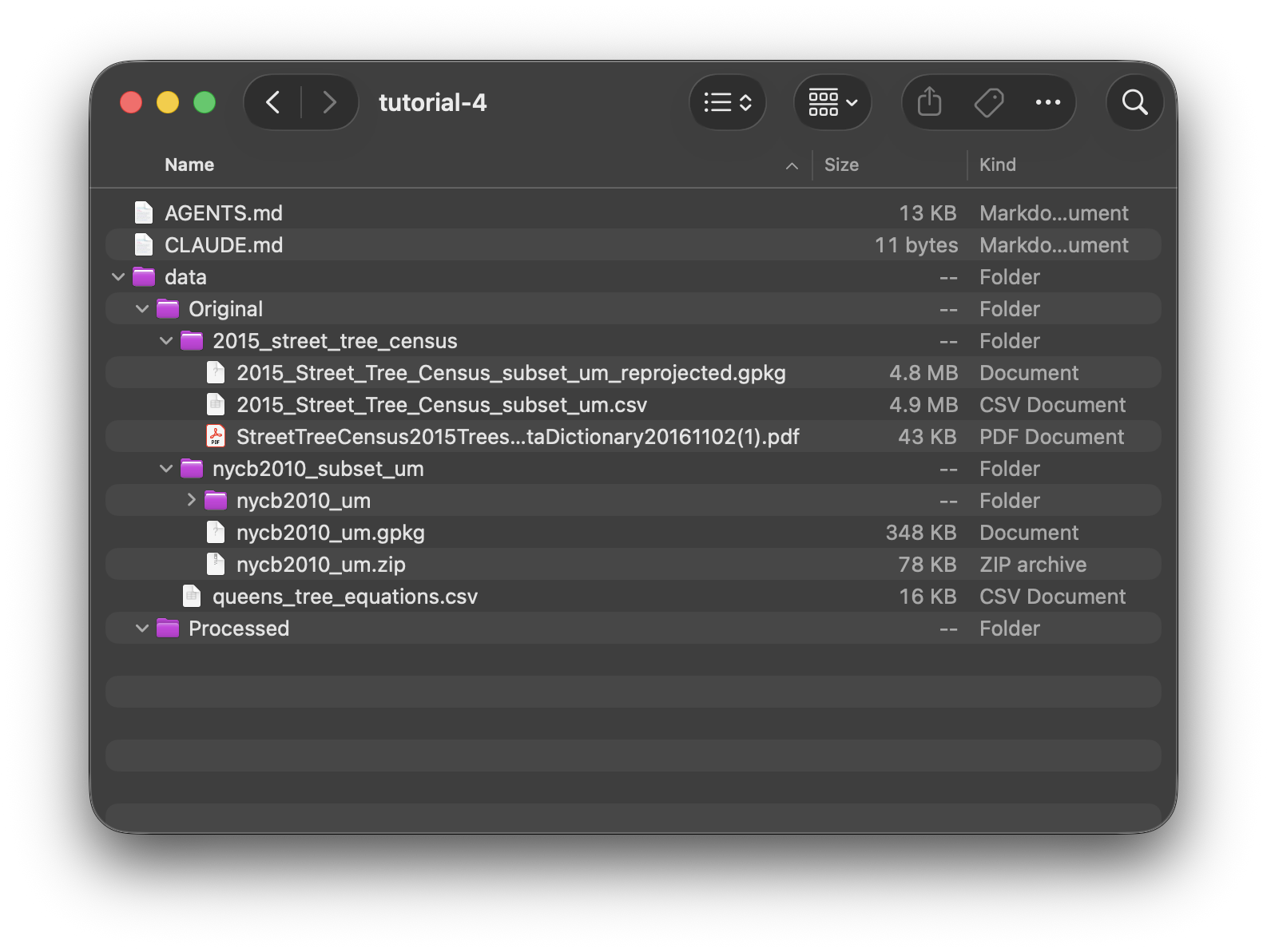Image resolution: width=1267 pixels, height=952 pixels.
Task: Click the PDF icon of StreetTreeCensus2015Trees file
Action: (x=216, y=436)
